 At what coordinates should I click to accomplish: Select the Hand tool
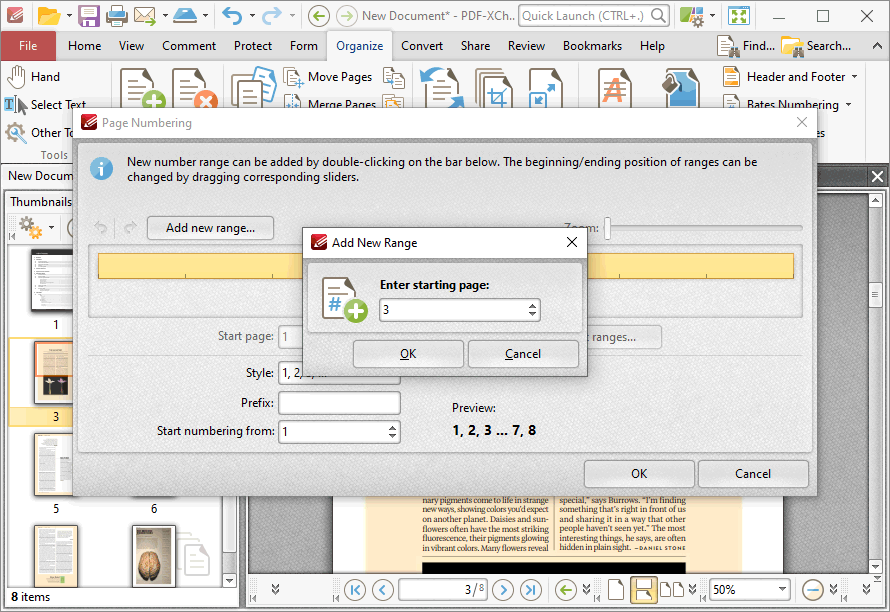33,77
